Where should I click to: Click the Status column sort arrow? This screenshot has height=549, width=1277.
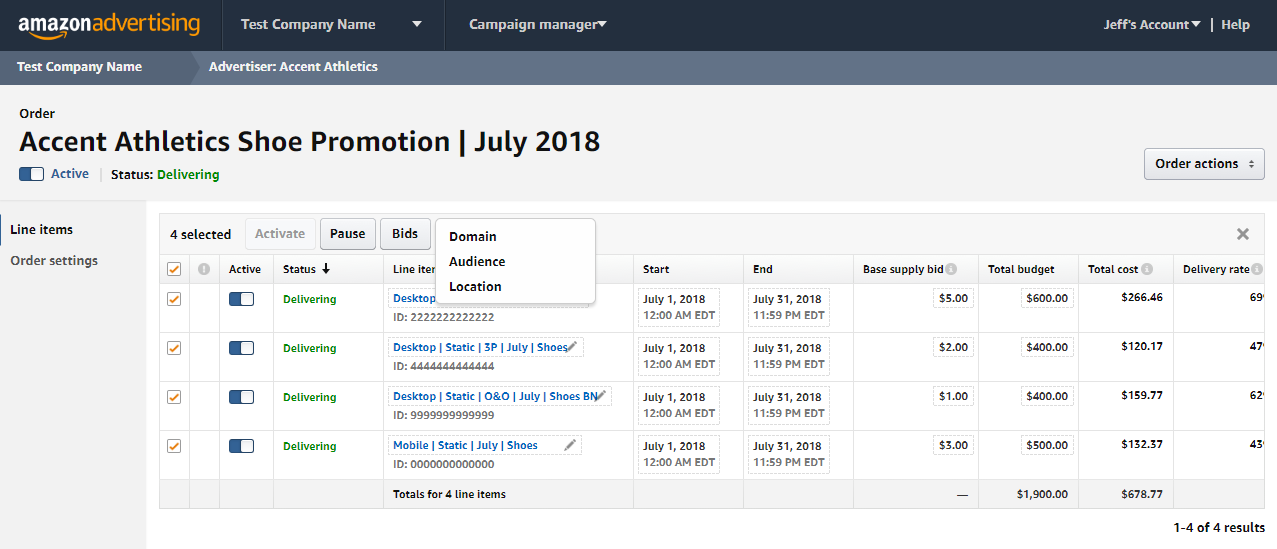point(326,269)
